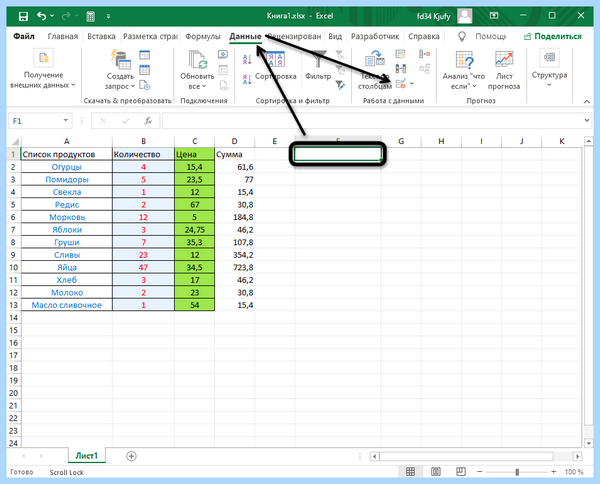Switch to the Вставка tab

(101, 36)
